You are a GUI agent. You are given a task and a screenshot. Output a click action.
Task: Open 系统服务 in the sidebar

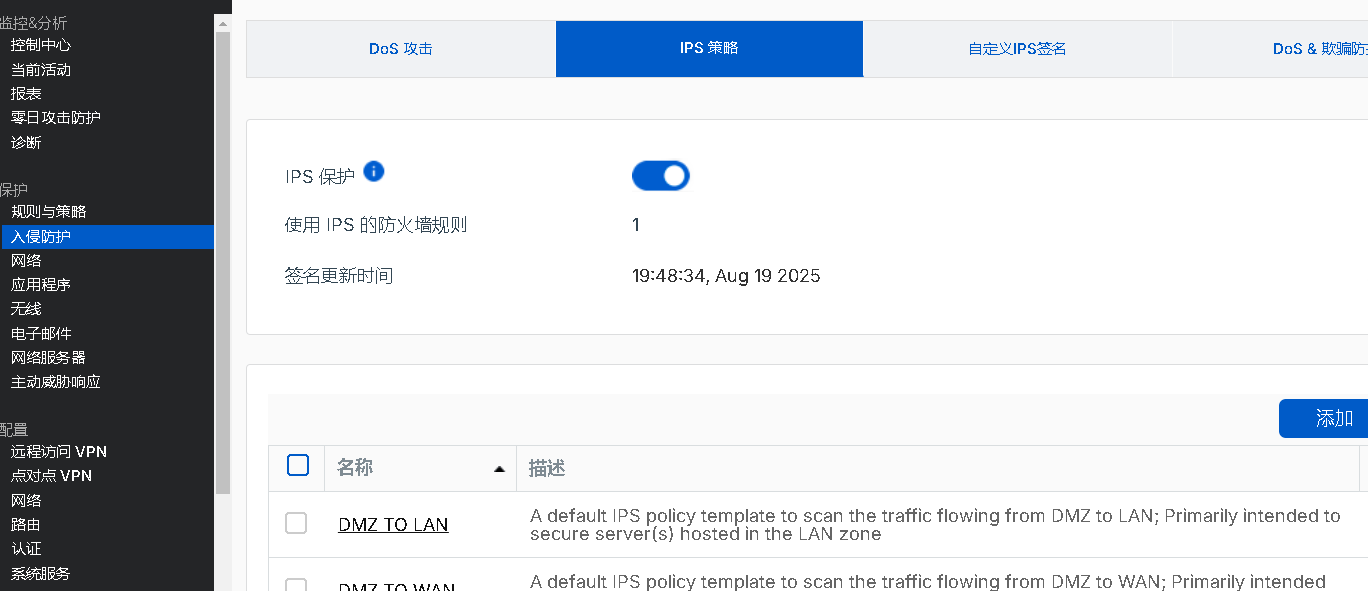point(41,574)
